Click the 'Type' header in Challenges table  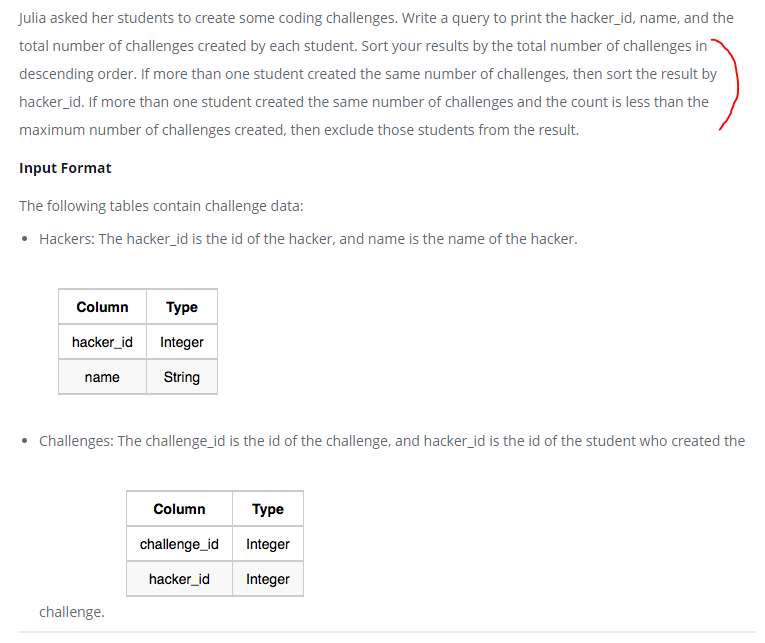pos(268,509)
